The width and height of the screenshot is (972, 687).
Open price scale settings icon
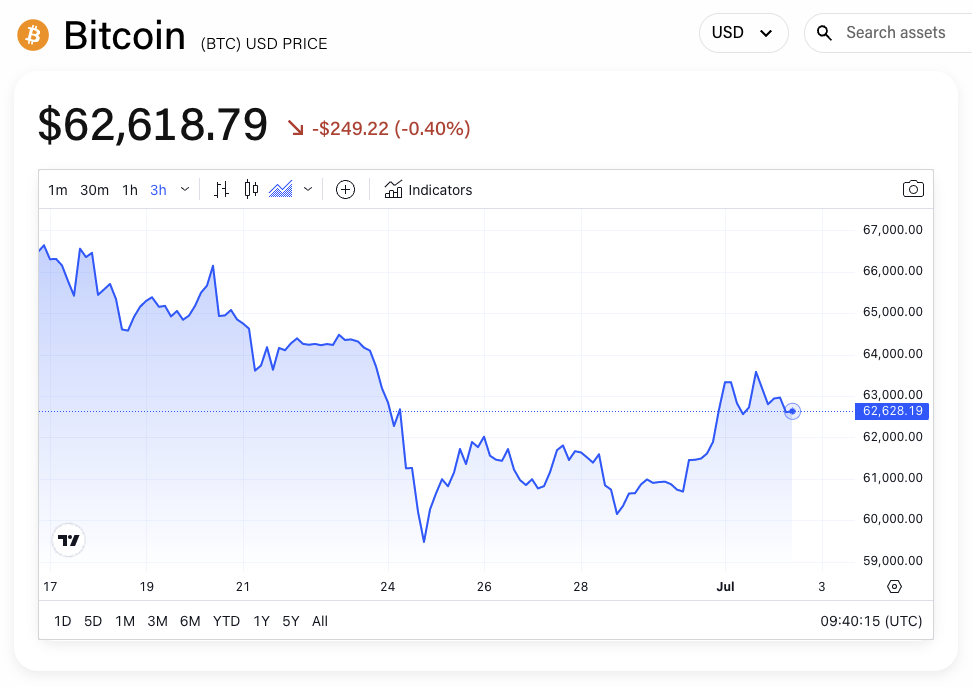[893, 587]
